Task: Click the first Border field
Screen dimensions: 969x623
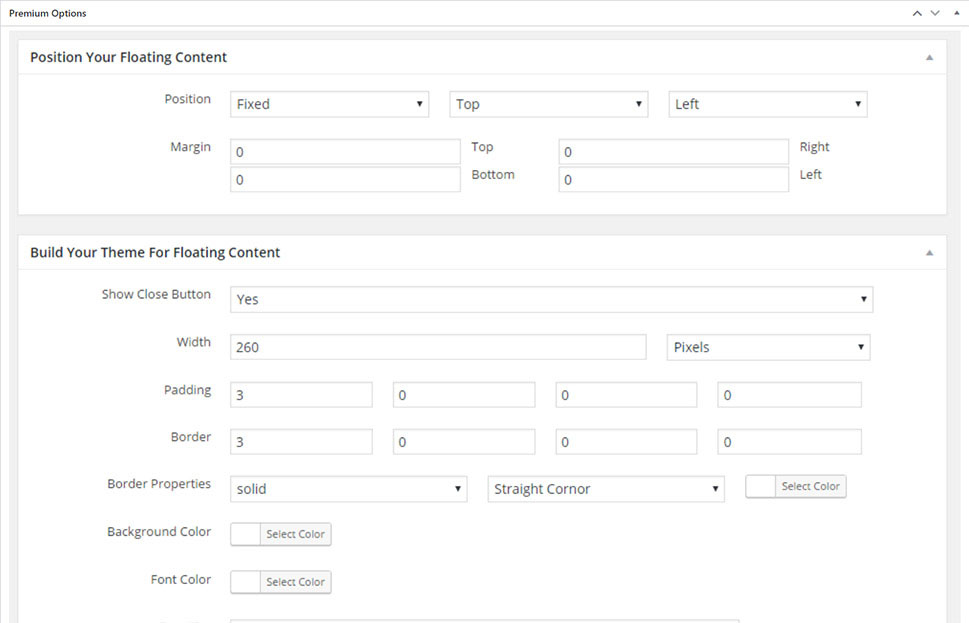Action: 301,442
